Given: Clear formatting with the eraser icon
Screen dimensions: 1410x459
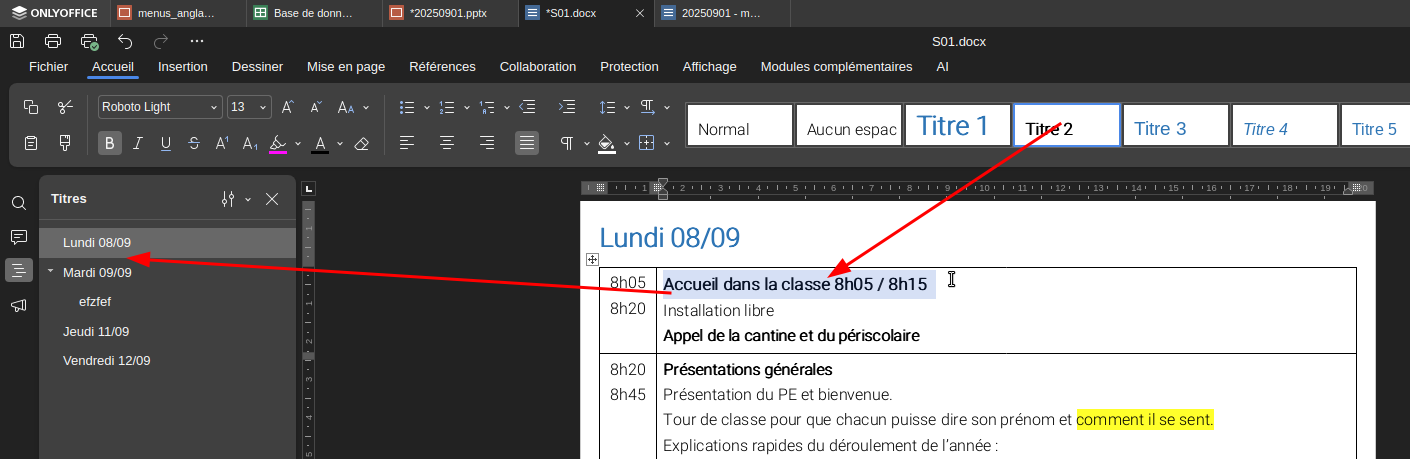Looking at the screenshot, I should click(x=362, y=143).
